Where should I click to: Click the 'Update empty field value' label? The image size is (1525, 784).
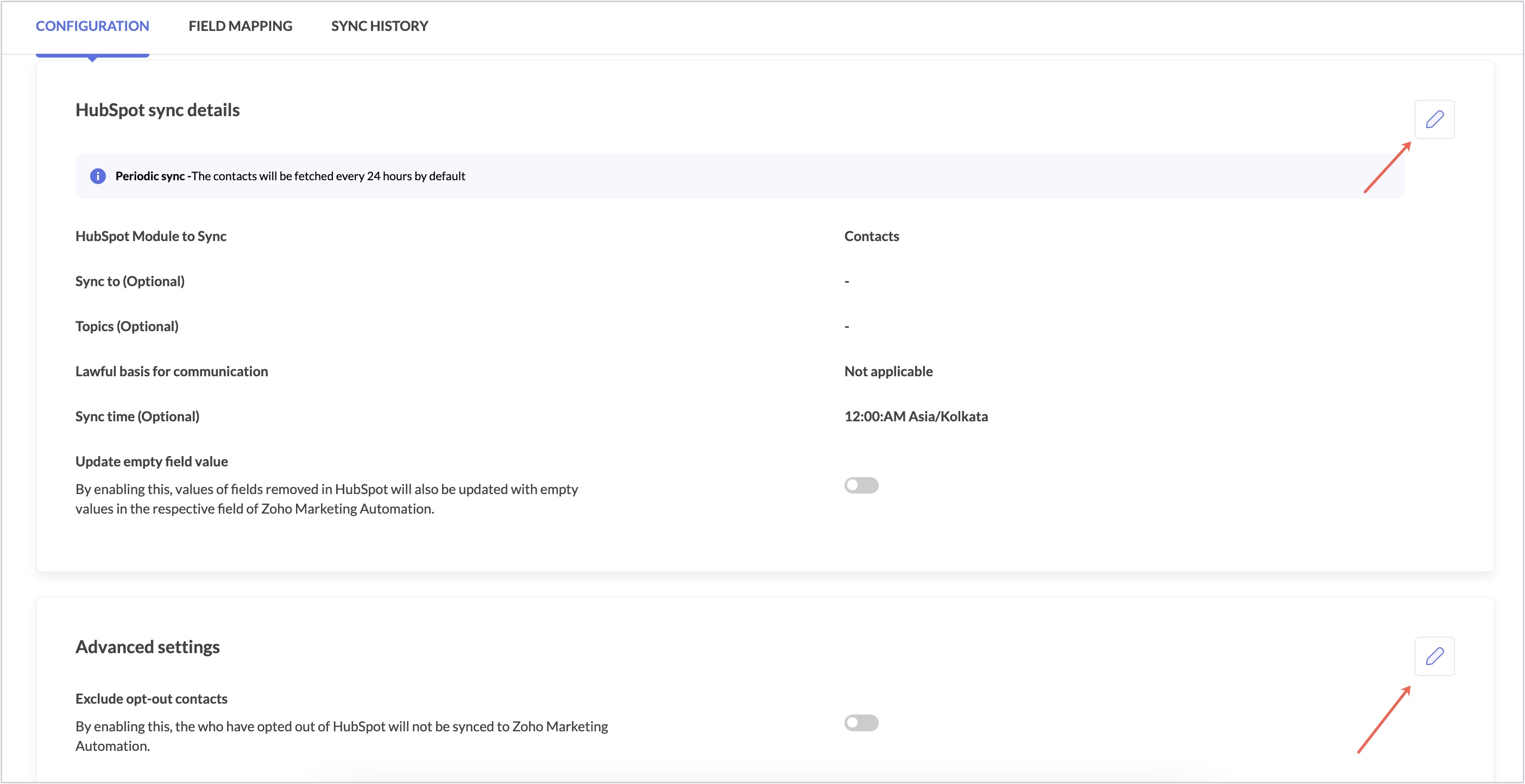coord(152,461)
